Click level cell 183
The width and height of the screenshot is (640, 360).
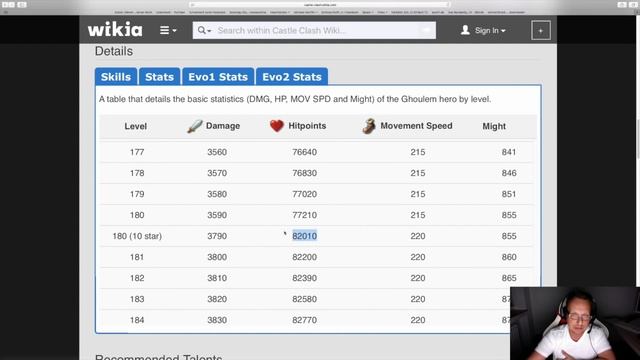click(137, 299)
